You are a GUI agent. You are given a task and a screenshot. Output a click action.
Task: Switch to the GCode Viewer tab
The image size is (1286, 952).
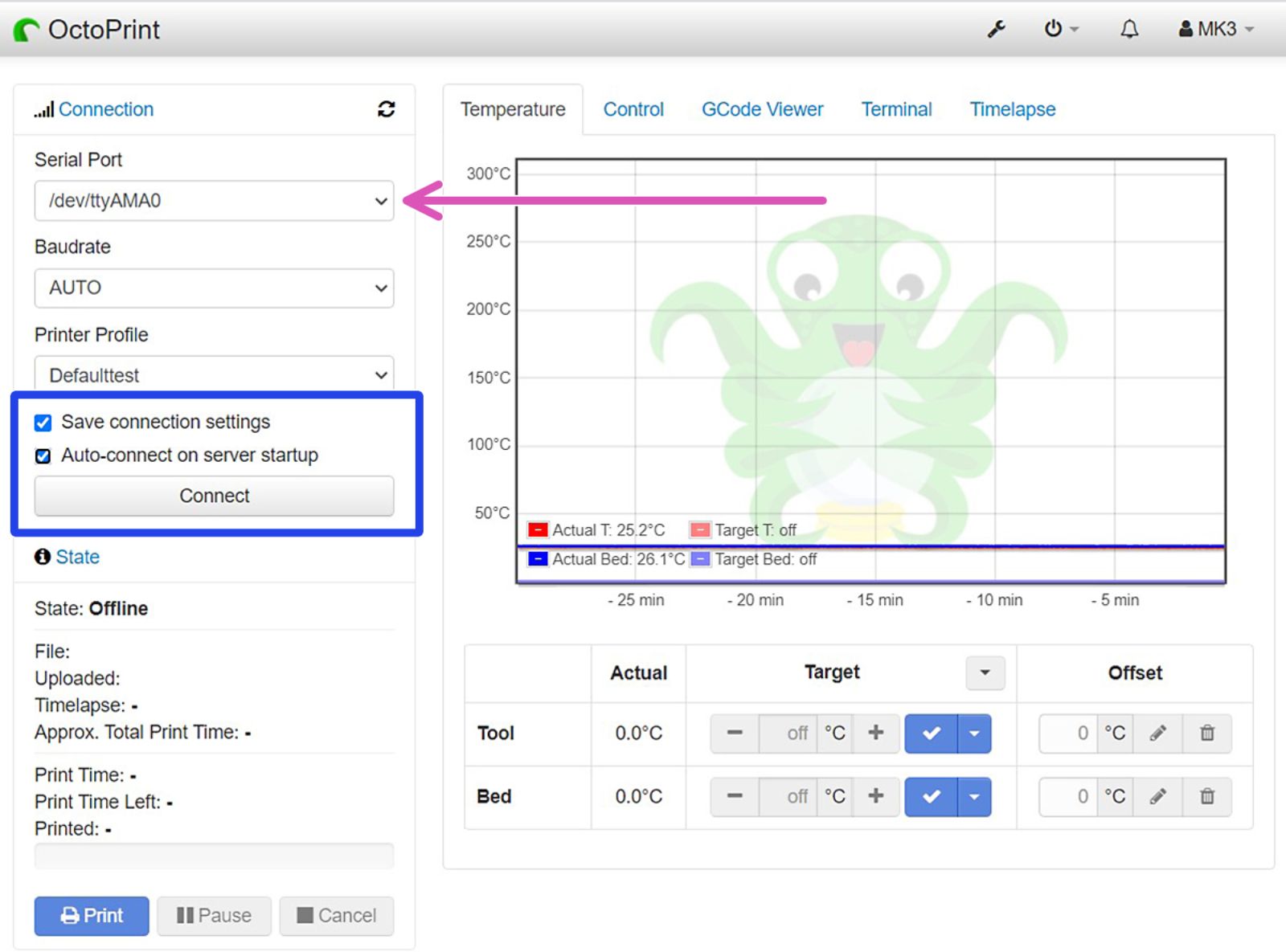point(762,109)
